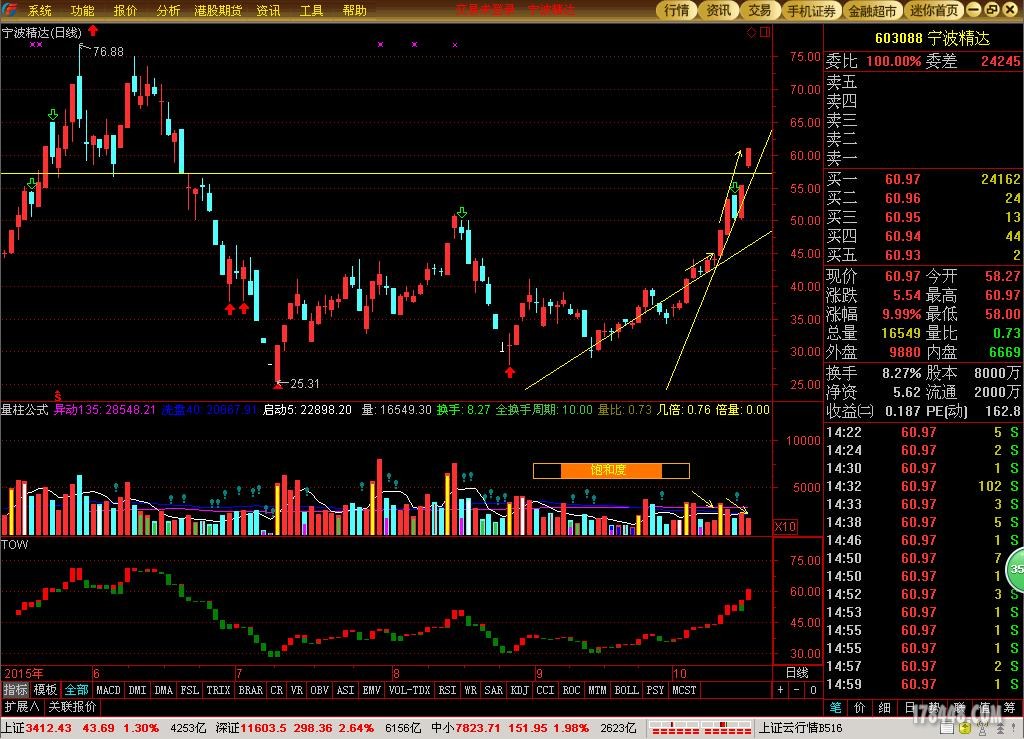Click the X10 volume scale marker

[x=786, y=526]
